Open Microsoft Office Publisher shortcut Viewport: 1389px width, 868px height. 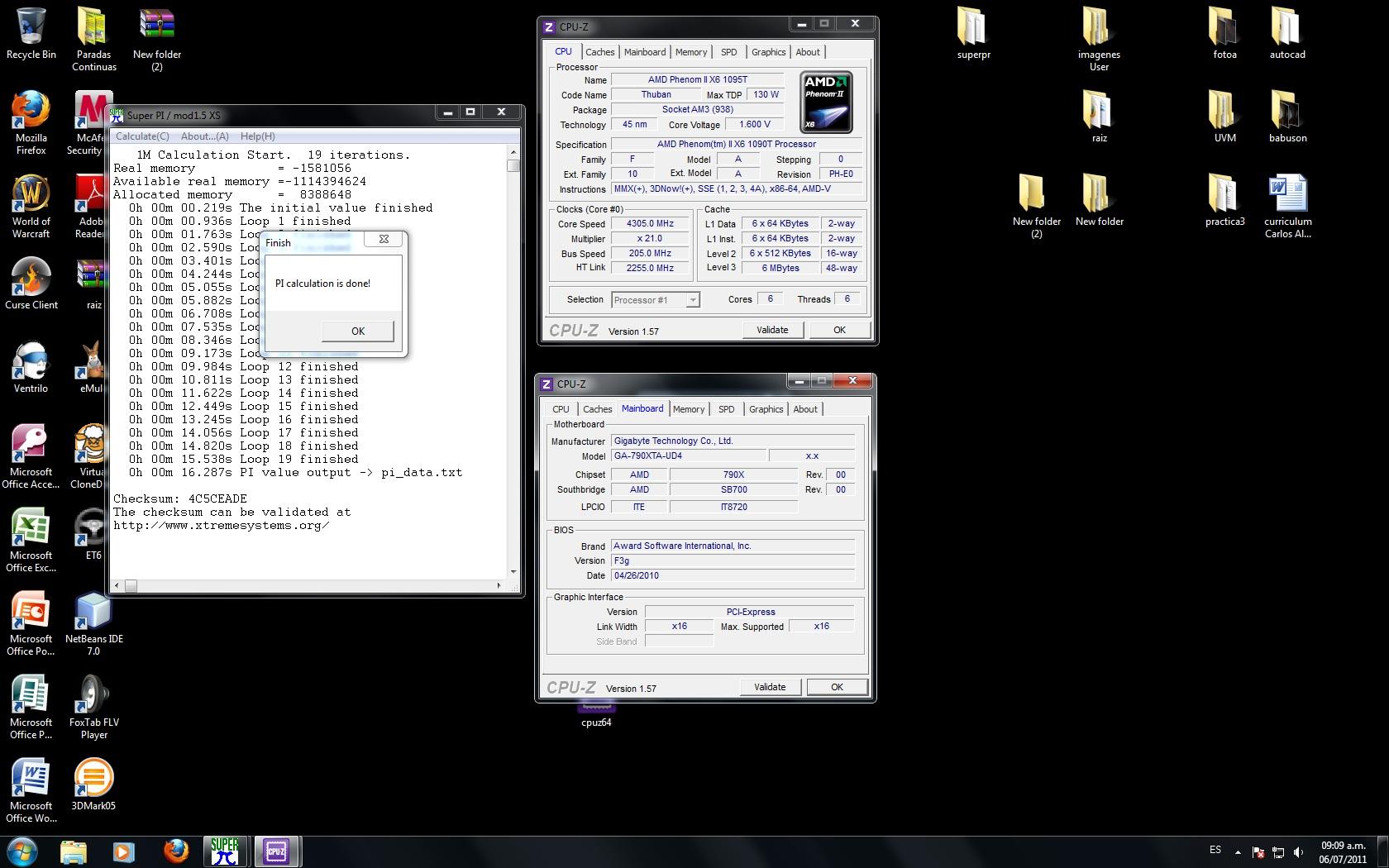point(31,707)
